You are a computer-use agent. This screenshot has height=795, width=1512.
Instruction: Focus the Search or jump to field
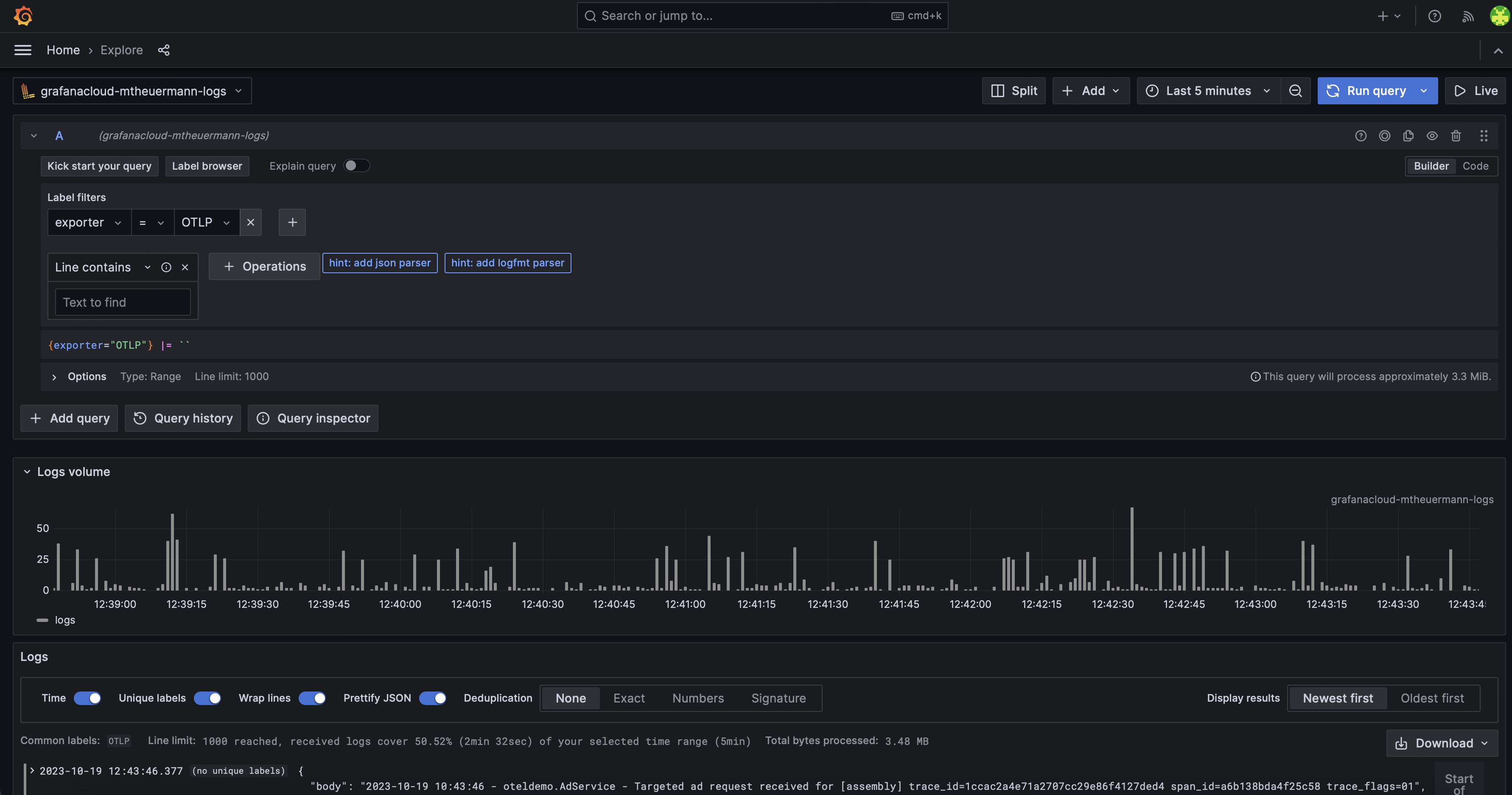[762, 16]
